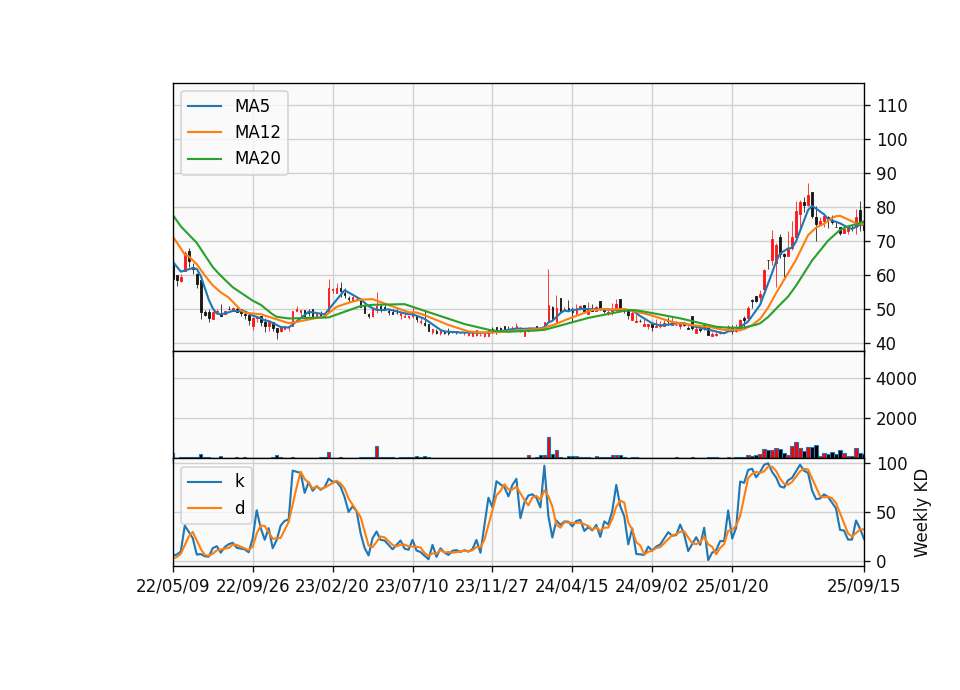Click the MA12 legend label

257,132
